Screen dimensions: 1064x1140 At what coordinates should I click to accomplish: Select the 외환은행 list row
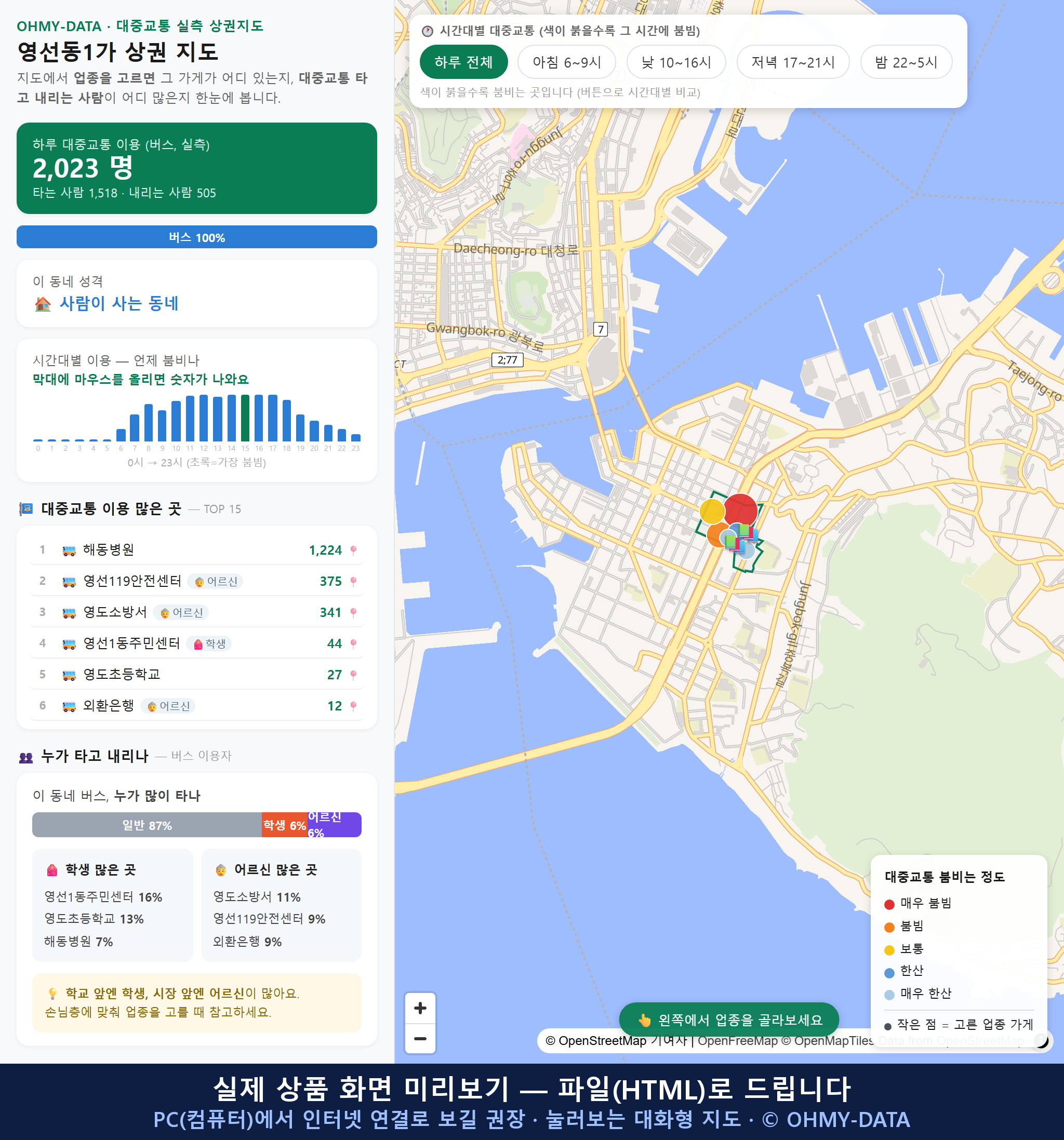[x=197, y=706]
